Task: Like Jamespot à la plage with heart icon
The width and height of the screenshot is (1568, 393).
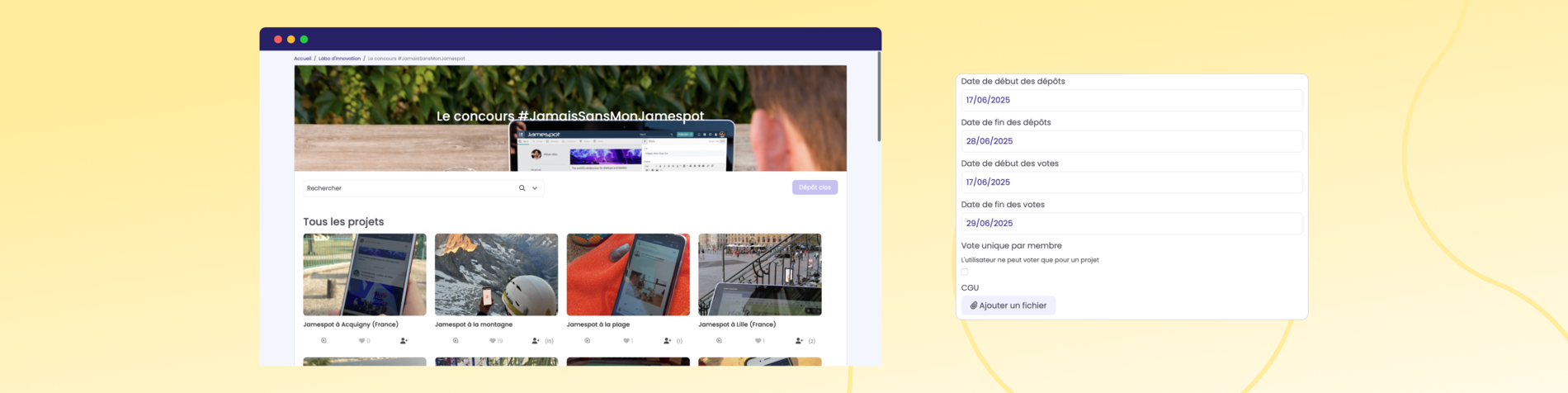Action: (x=626, y=340)
